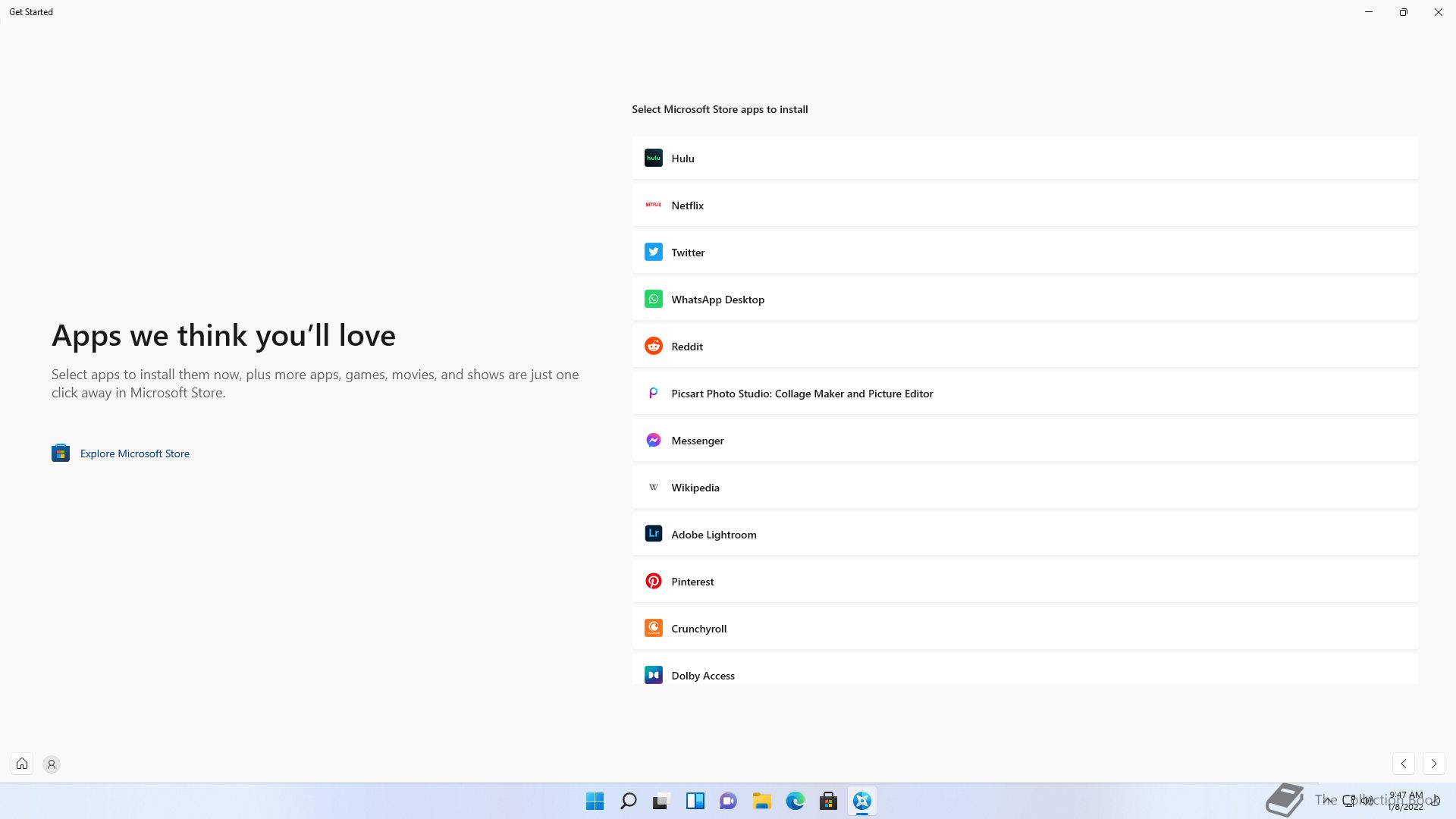Screen dimensions: 1456x819
Task: Select the Netflix app label
Action: [687, 206]
